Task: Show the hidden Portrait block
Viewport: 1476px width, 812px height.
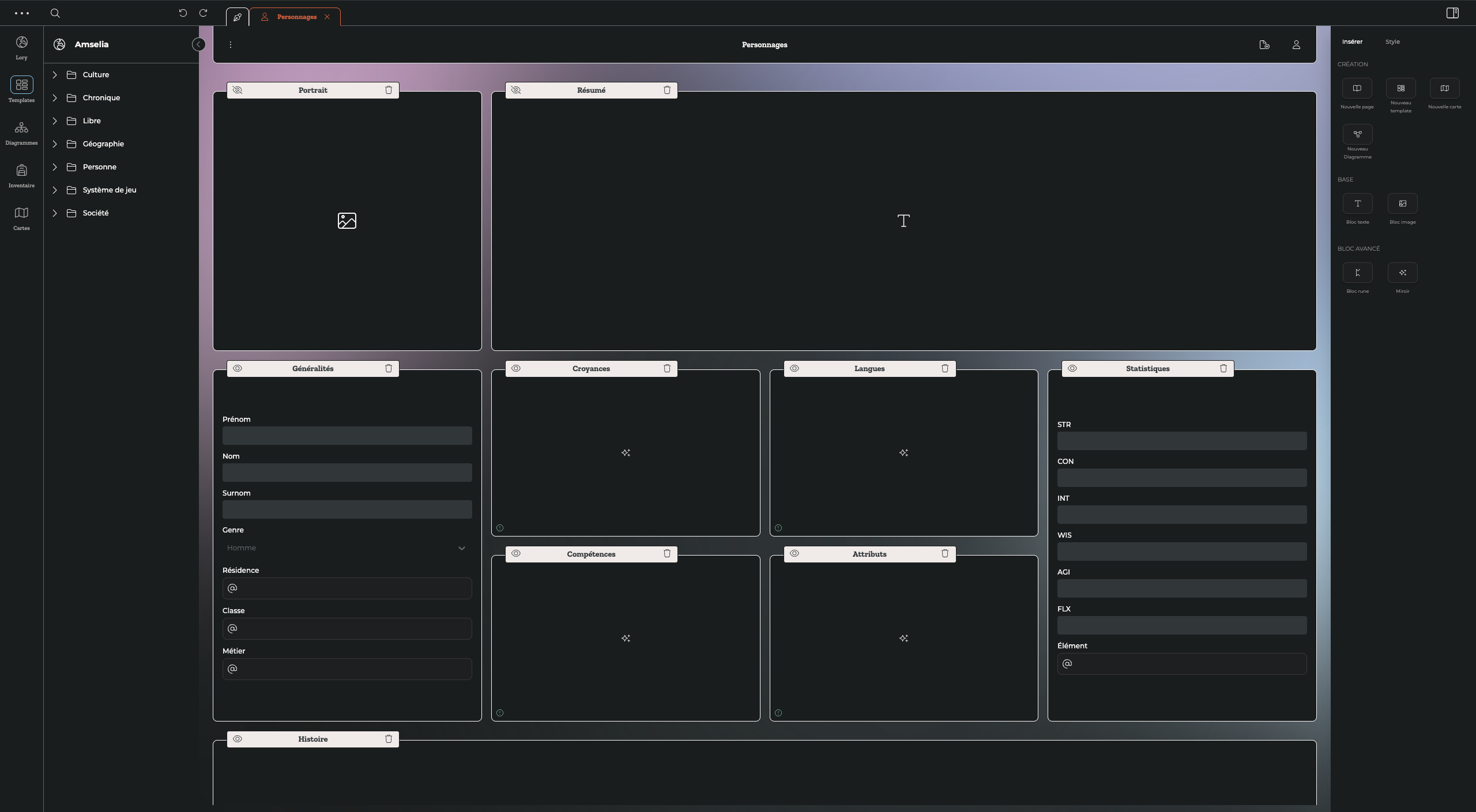Action: (x=238, y=90)
